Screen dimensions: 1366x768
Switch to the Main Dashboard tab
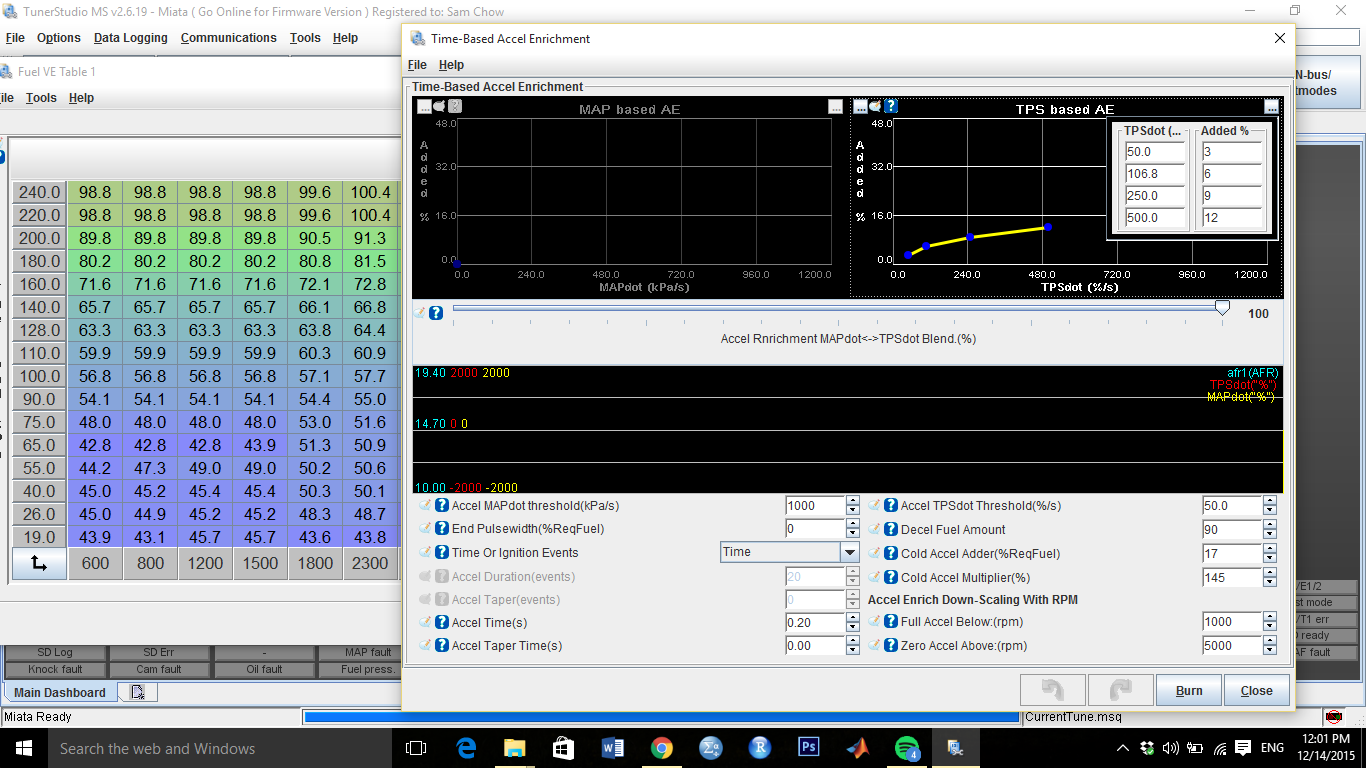60,692
